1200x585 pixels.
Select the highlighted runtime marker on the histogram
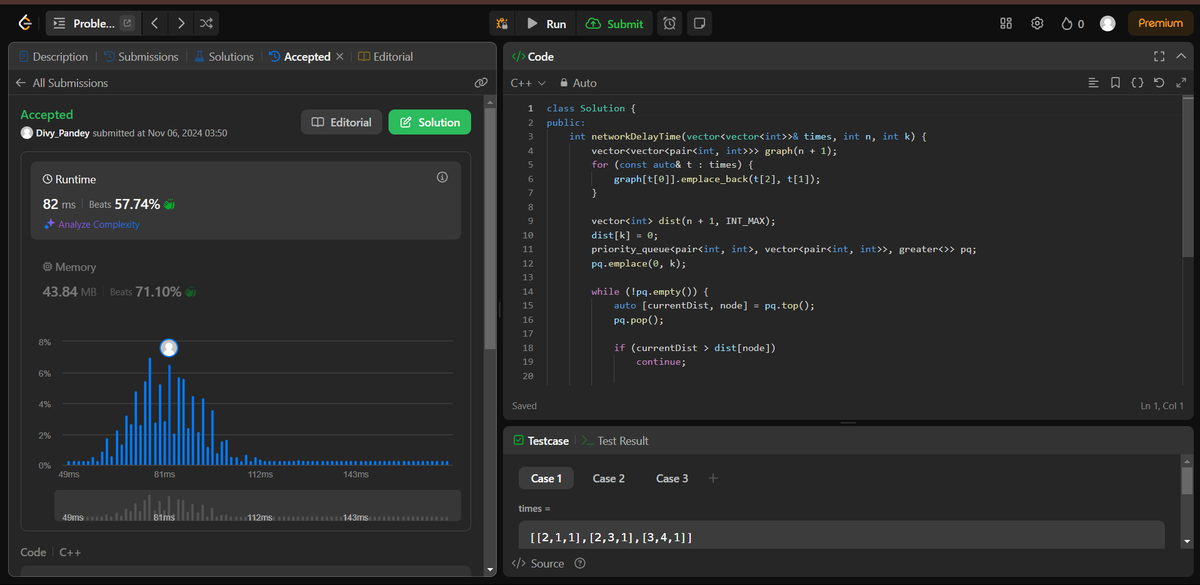click(168, 348)
